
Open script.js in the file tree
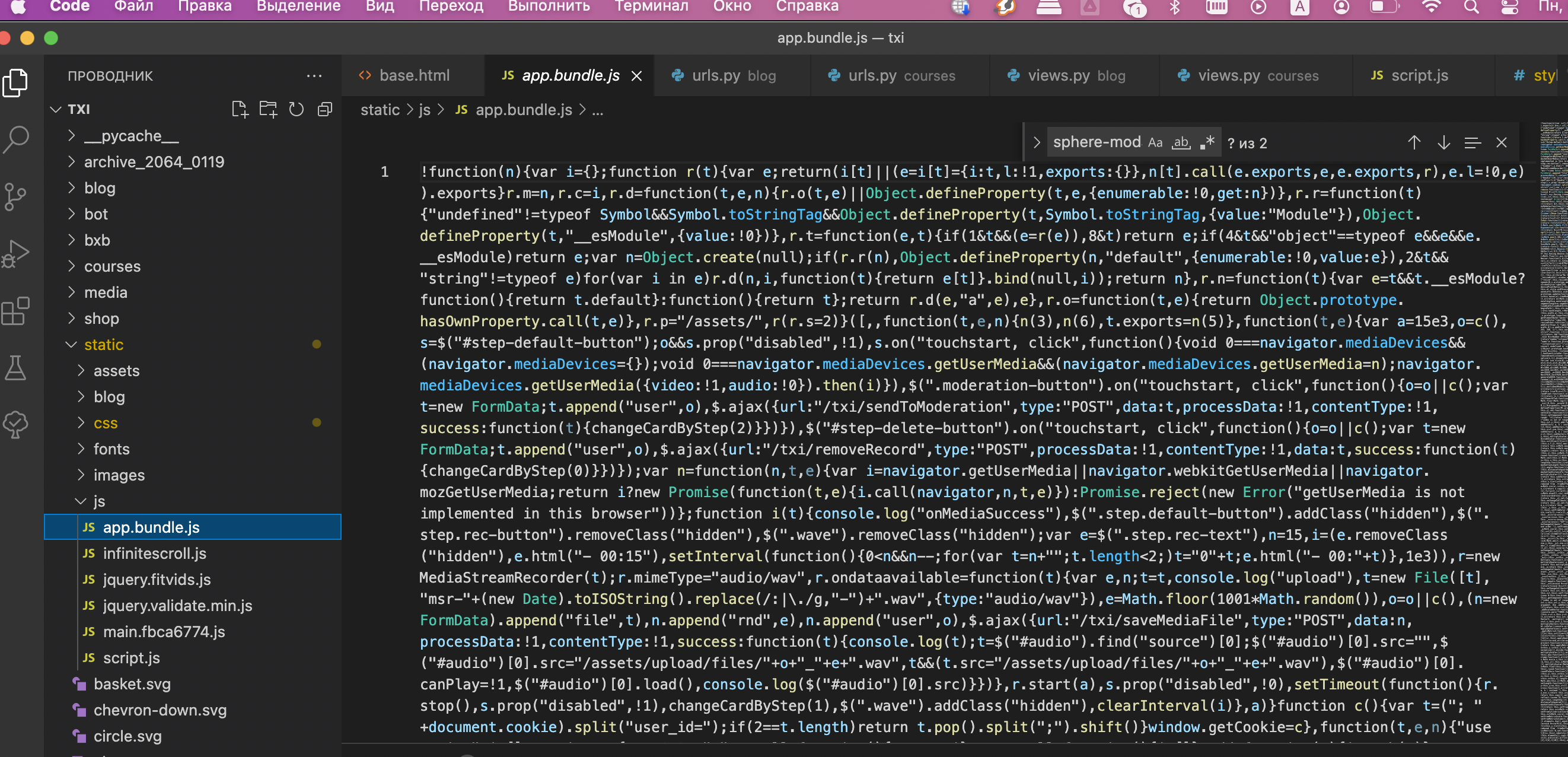pyautogui.click(x=132, y=658)
